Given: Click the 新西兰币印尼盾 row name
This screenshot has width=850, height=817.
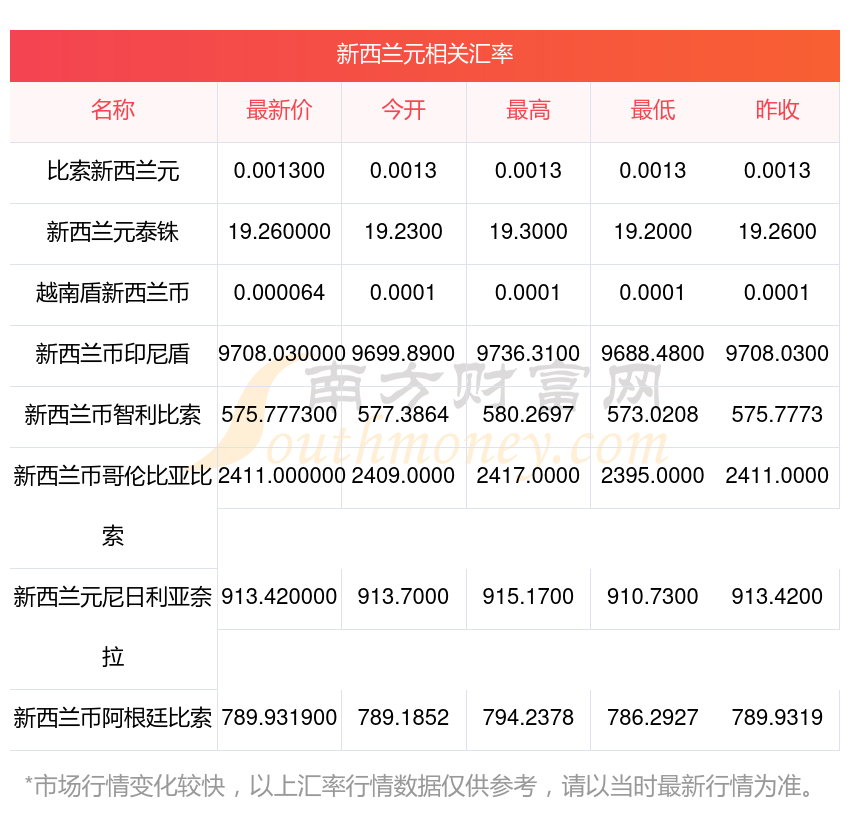Looking at the screenshot, I should tap(113, 354).
